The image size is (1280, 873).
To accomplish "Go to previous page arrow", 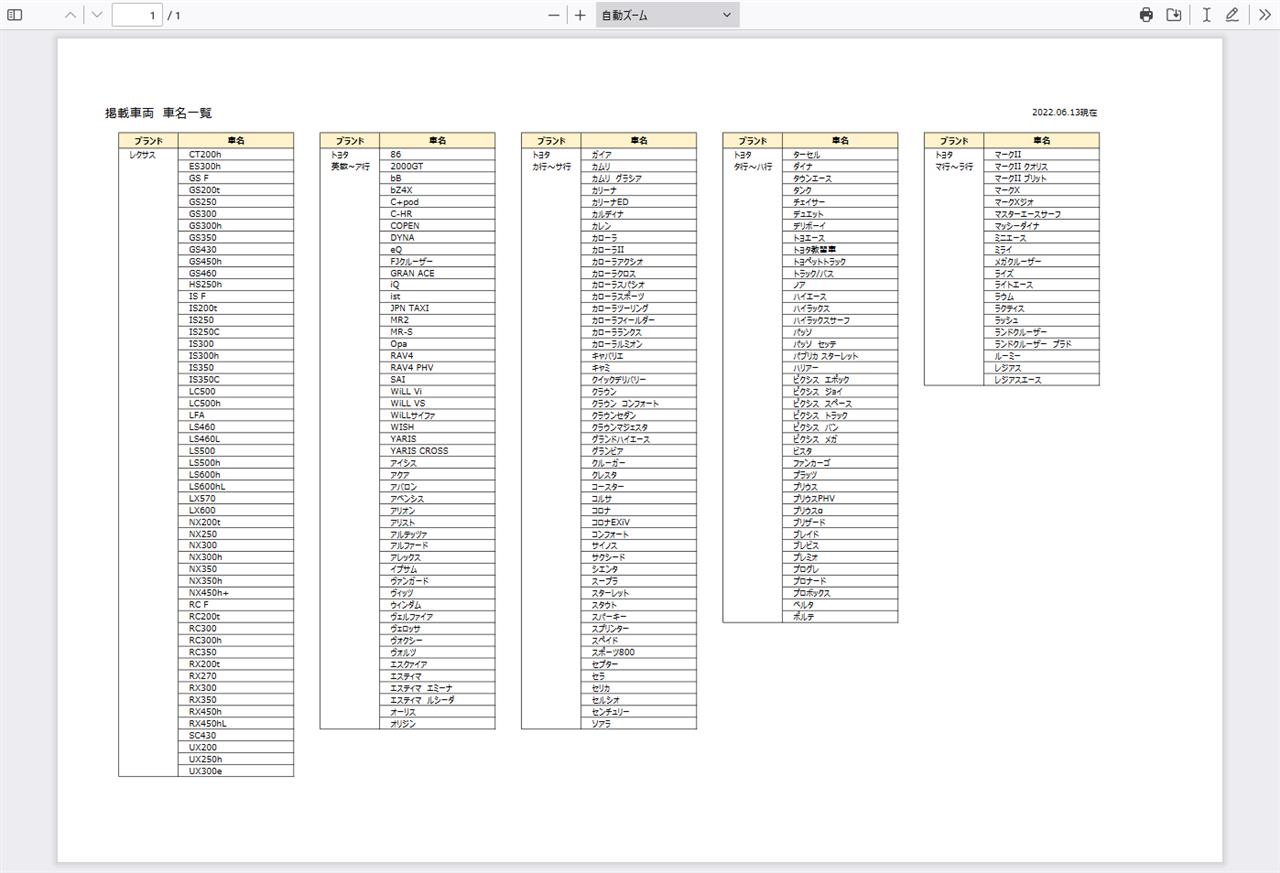I will pos(70,15).
